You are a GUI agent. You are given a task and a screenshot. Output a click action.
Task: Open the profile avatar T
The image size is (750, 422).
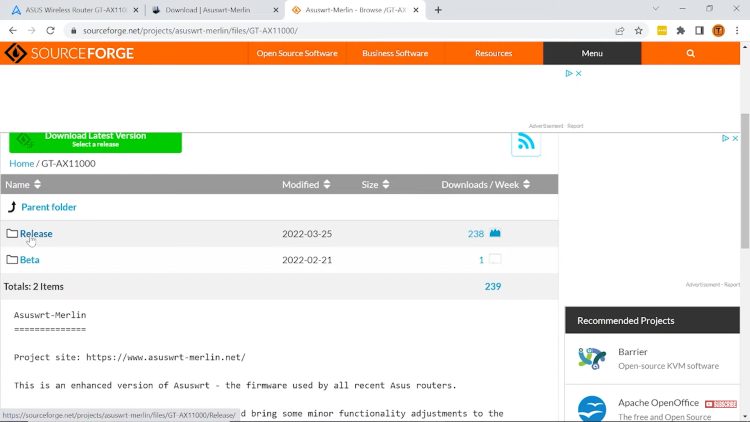[718, 31]
